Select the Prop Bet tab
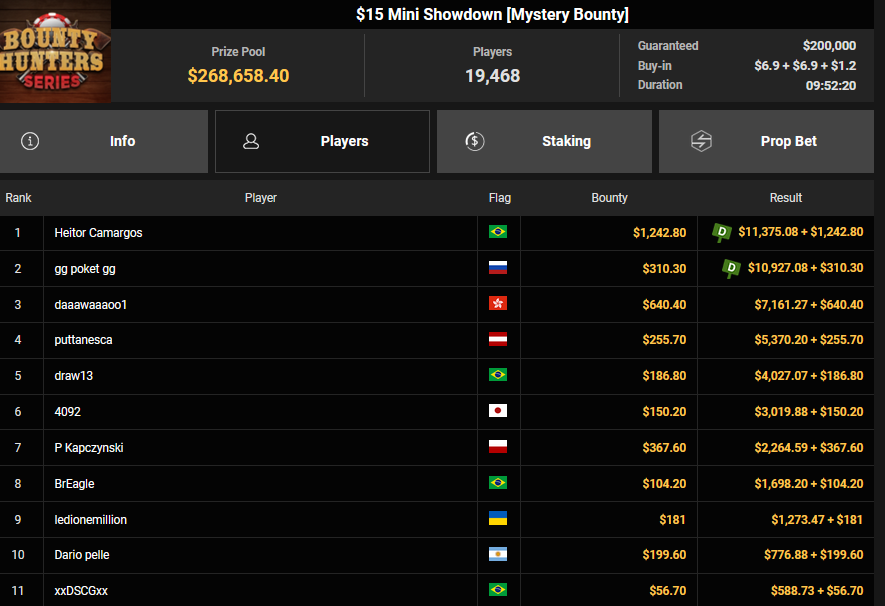The image size is (885, 606). pos(766,141)
